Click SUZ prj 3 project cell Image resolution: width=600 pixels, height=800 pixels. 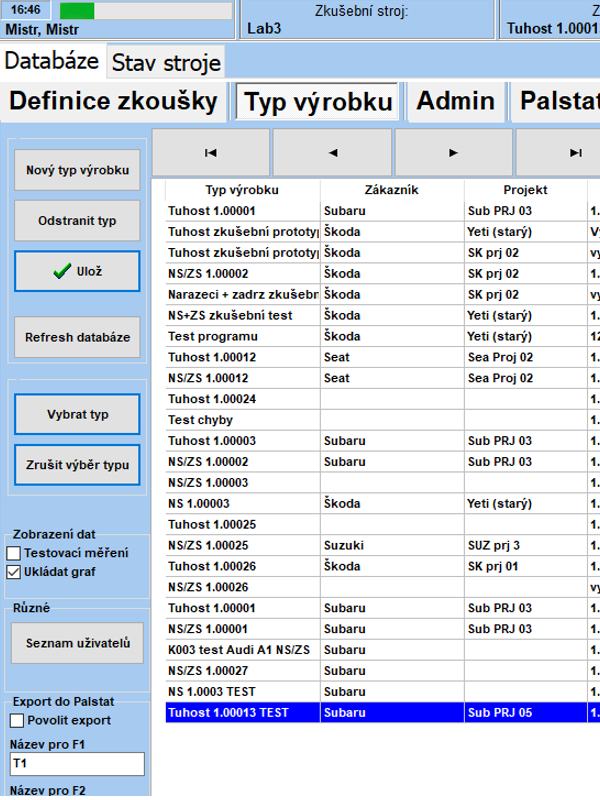click(x=526, y=545)
